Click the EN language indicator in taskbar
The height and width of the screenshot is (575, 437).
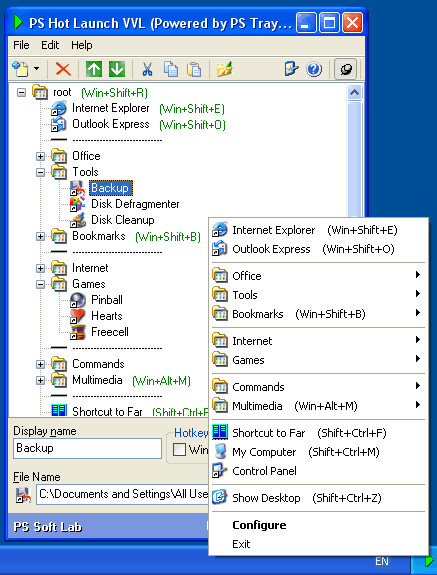382,561
